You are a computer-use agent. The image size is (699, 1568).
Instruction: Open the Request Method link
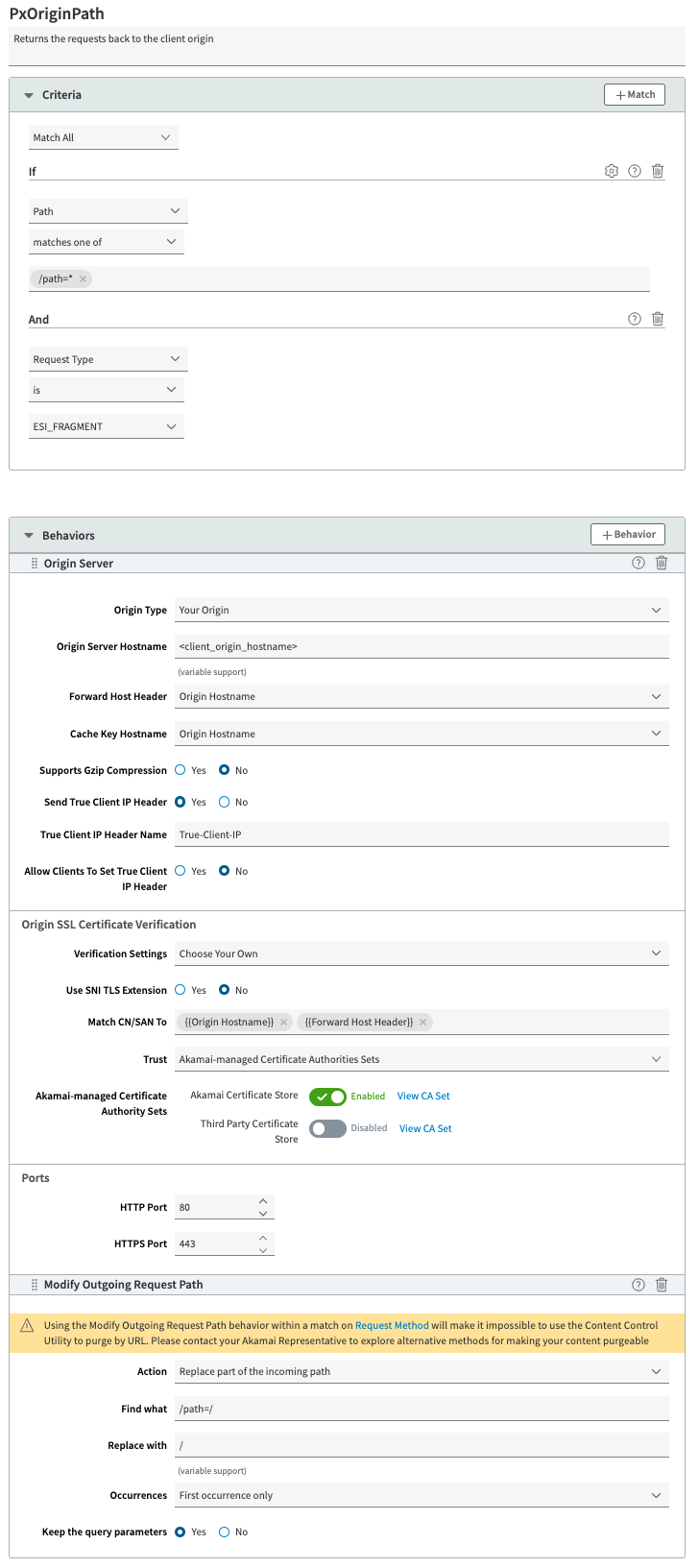(x=392, y=1325)
